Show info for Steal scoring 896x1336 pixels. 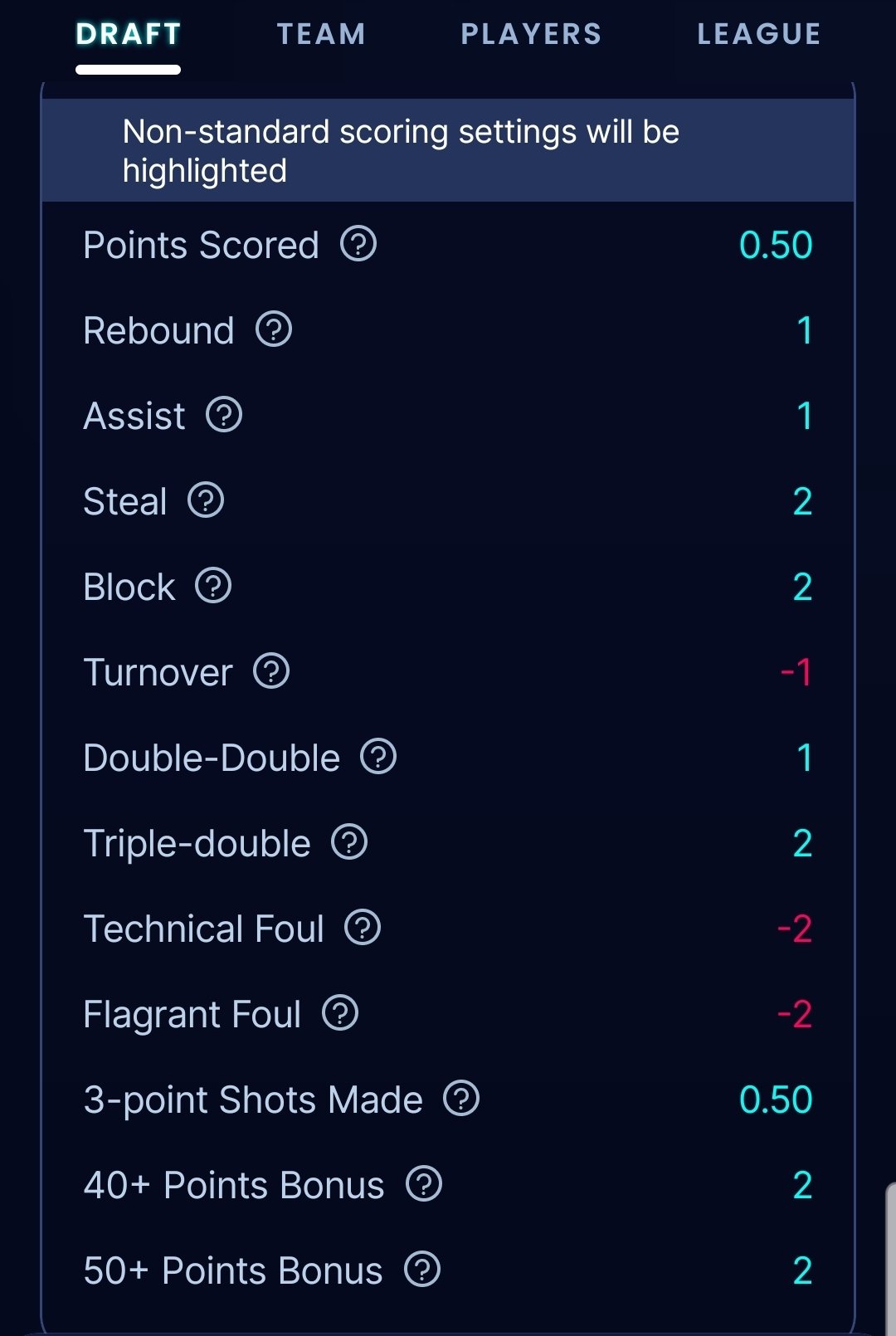[206, 500]
